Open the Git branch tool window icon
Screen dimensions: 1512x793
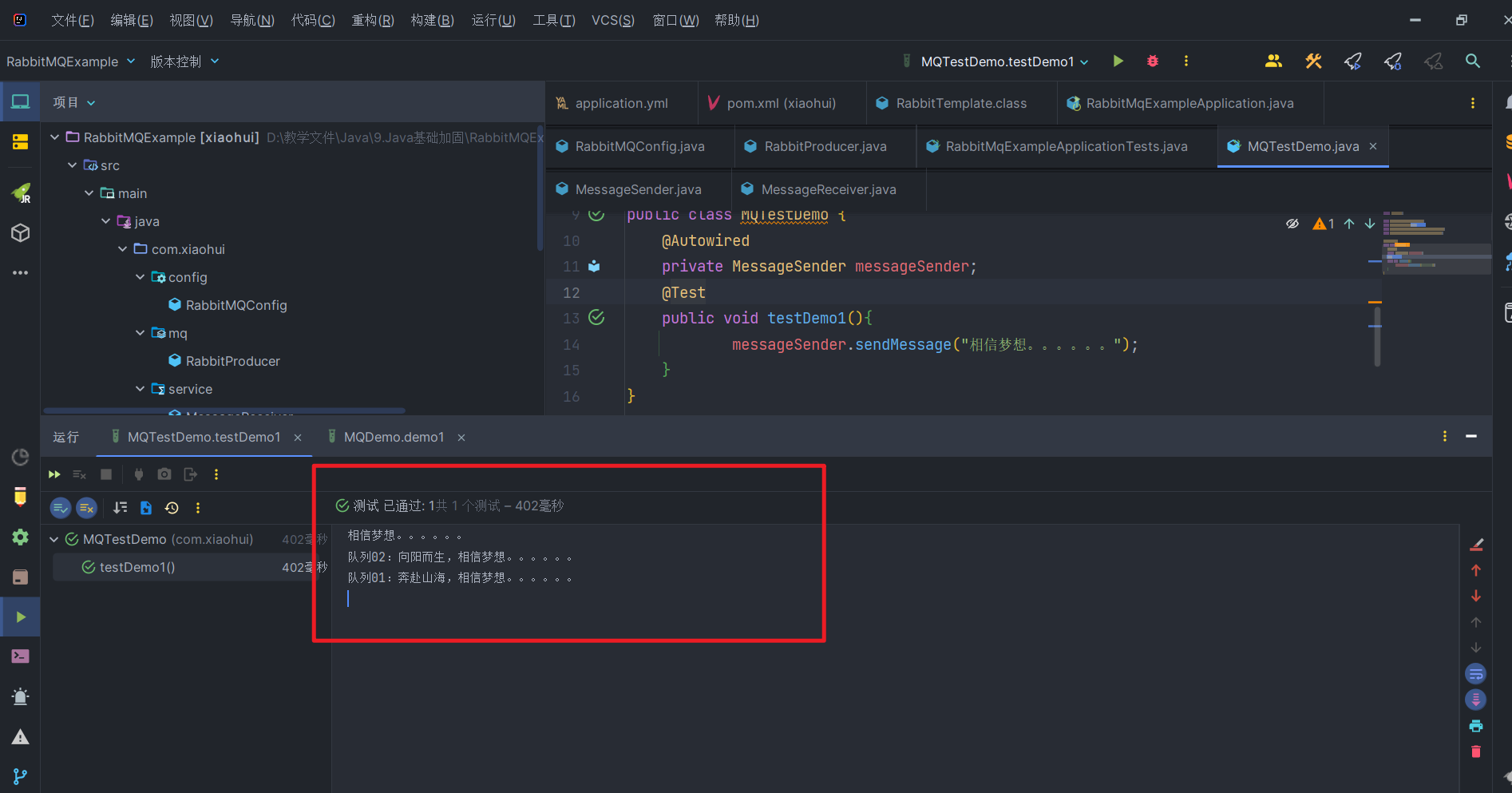[20, 776]
